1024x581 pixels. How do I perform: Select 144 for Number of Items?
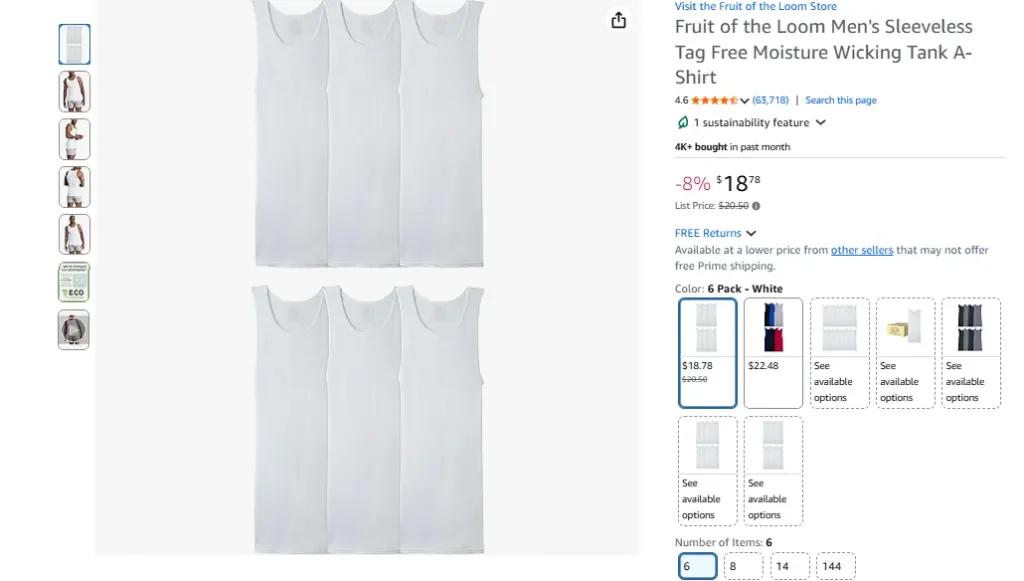coord(835,565)
